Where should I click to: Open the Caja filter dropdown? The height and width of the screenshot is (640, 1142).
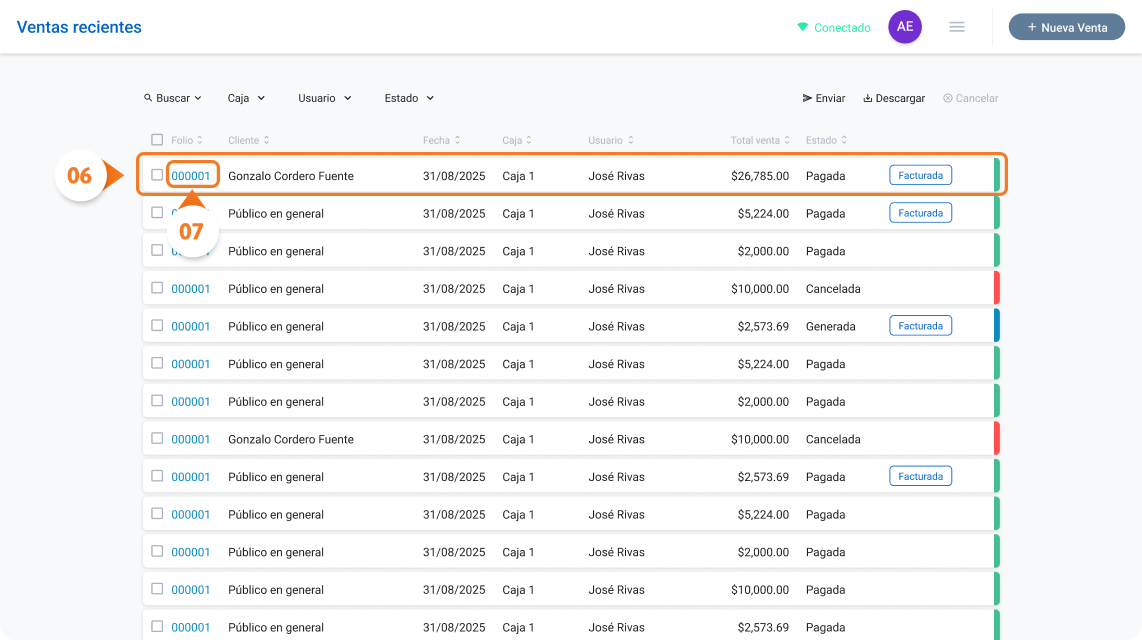(x=246, y=98)
